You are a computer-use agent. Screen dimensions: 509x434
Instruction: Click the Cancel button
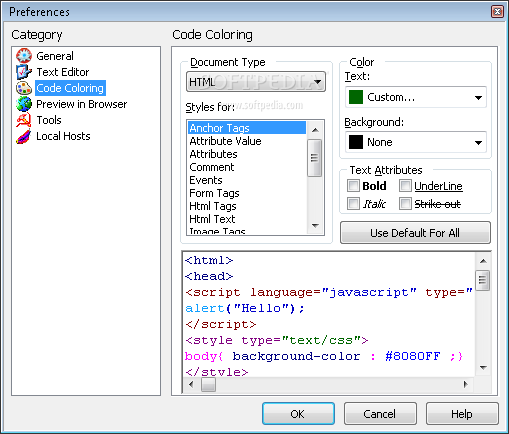click(x=380, y=414)
